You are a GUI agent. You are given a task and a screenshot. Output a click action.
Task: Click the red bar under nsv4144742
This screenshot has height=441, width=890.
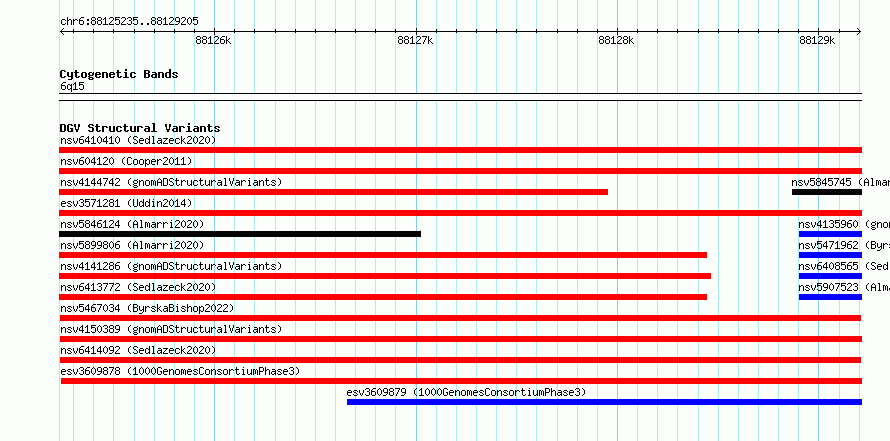pyautogui.click(x=334, y=192)
